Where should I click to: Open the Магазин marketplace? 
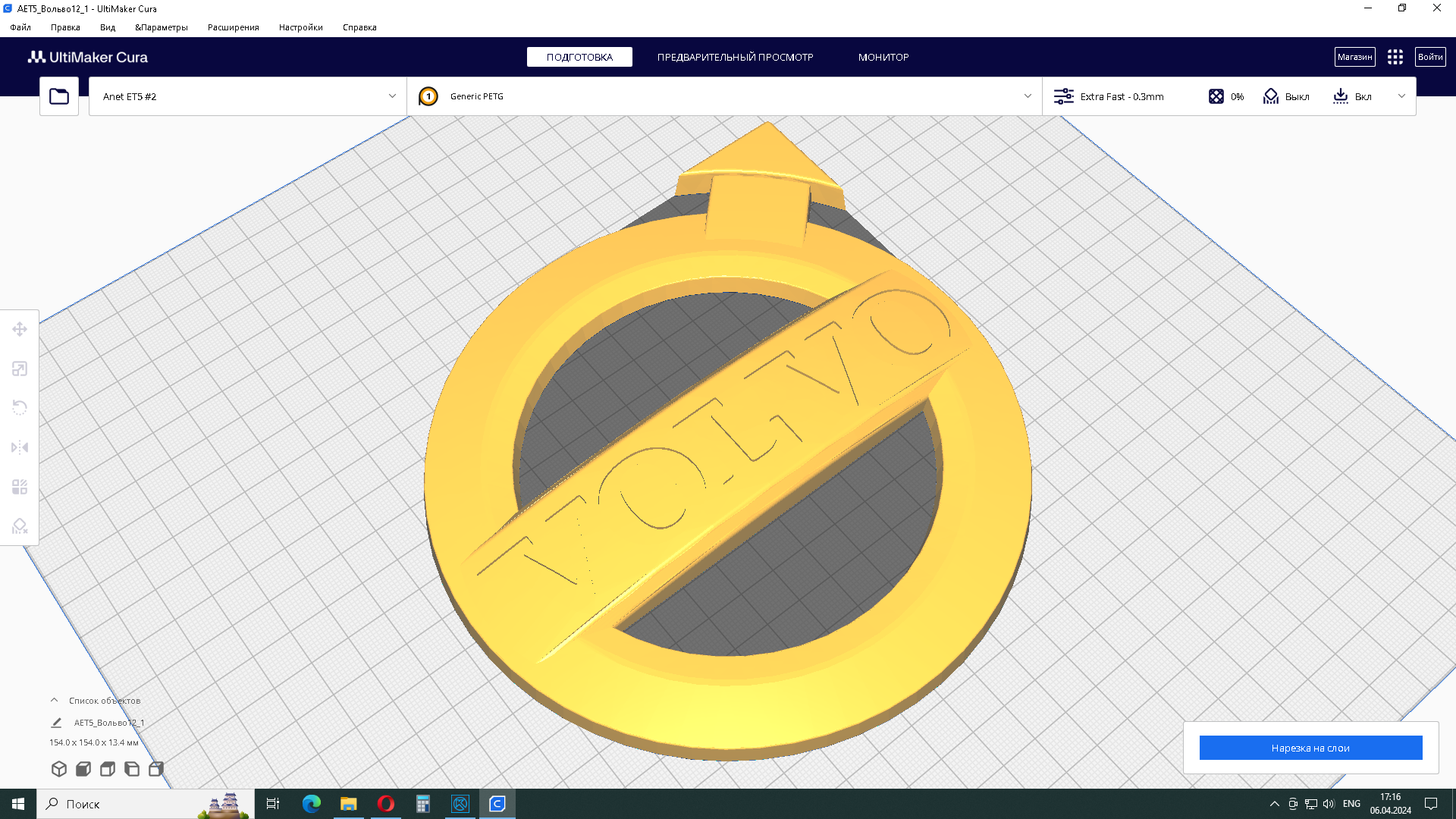pos(1354,57)
